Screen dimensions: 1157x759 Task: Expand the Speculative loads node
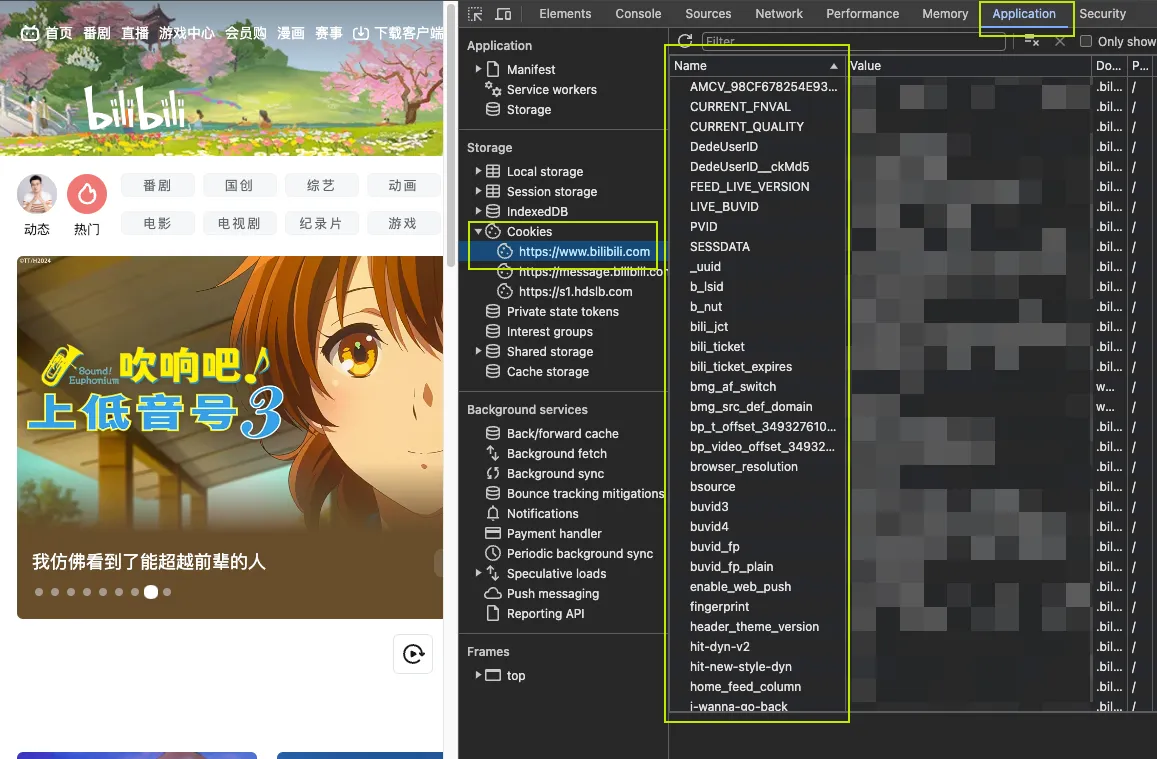tap(478, 573)
